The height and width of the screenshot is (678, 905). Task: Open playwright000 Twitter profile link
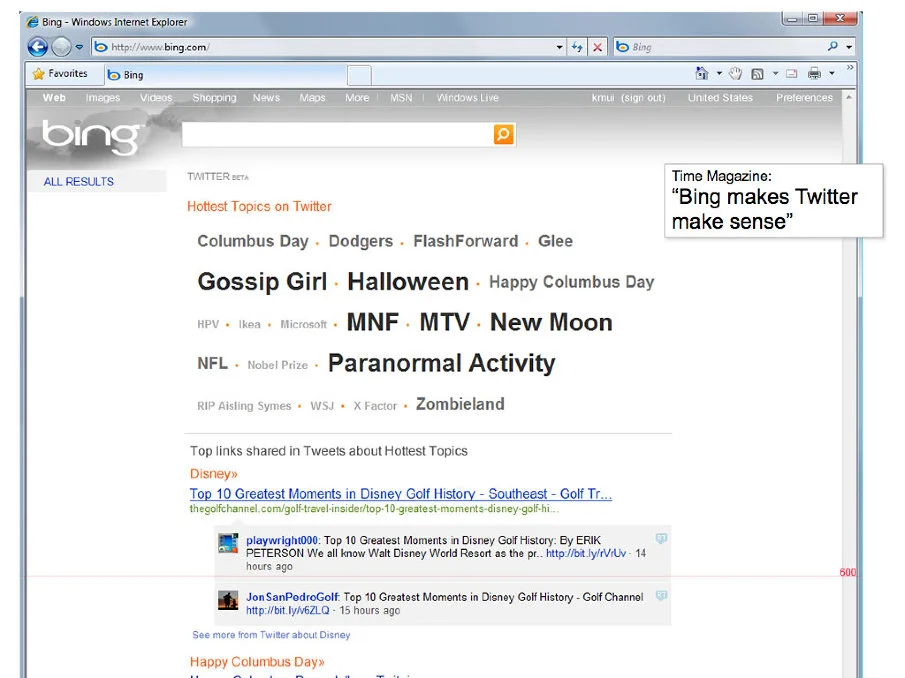click(x=282, y=540)
